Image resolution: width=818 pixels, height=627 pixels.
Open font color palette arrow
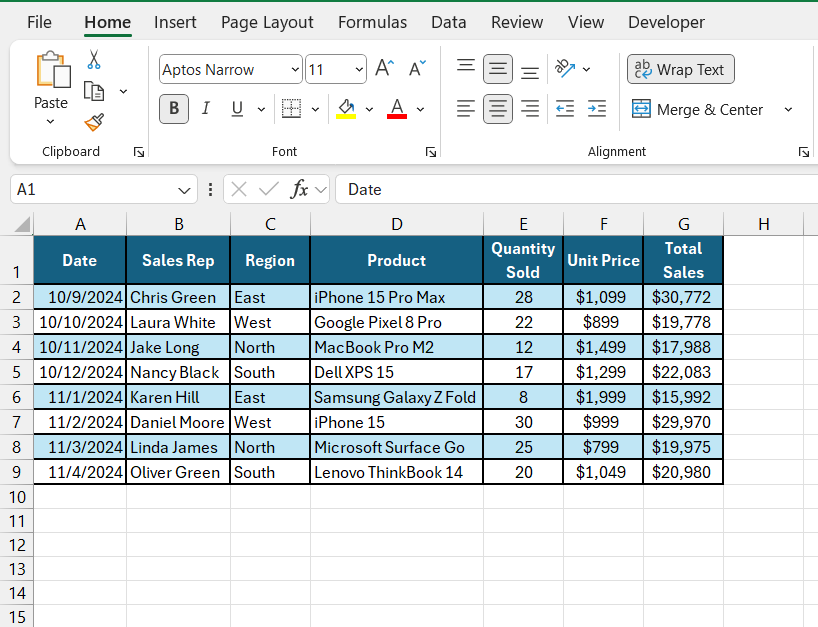click(420, 110)
